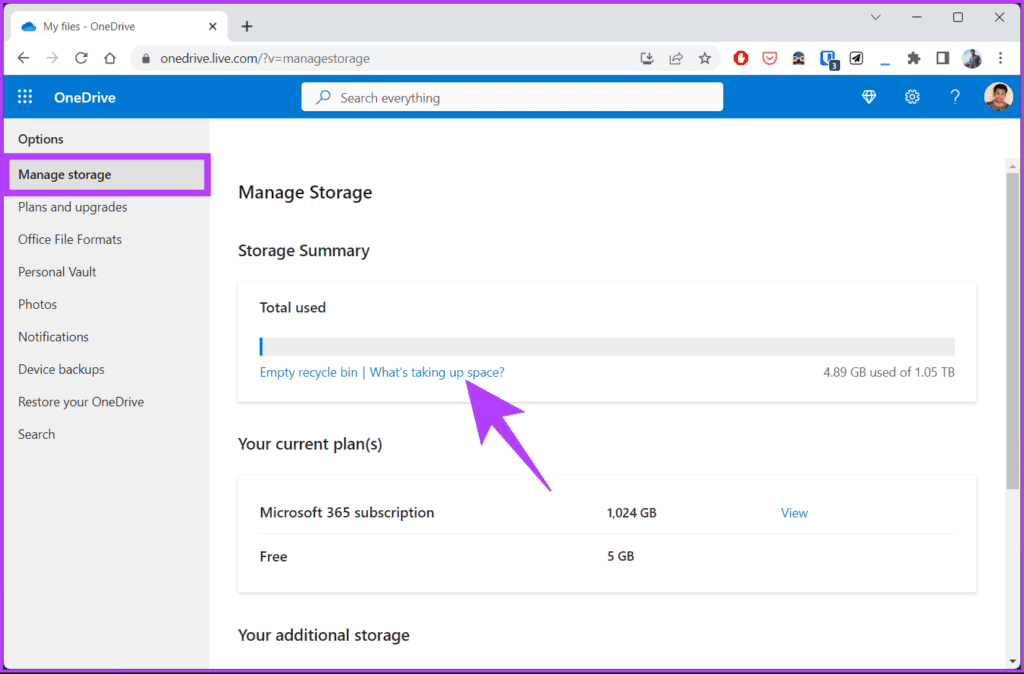Viewport: 1024px width, 674px height.
Task: View site information via the lock icon
Action: (146, 58)
